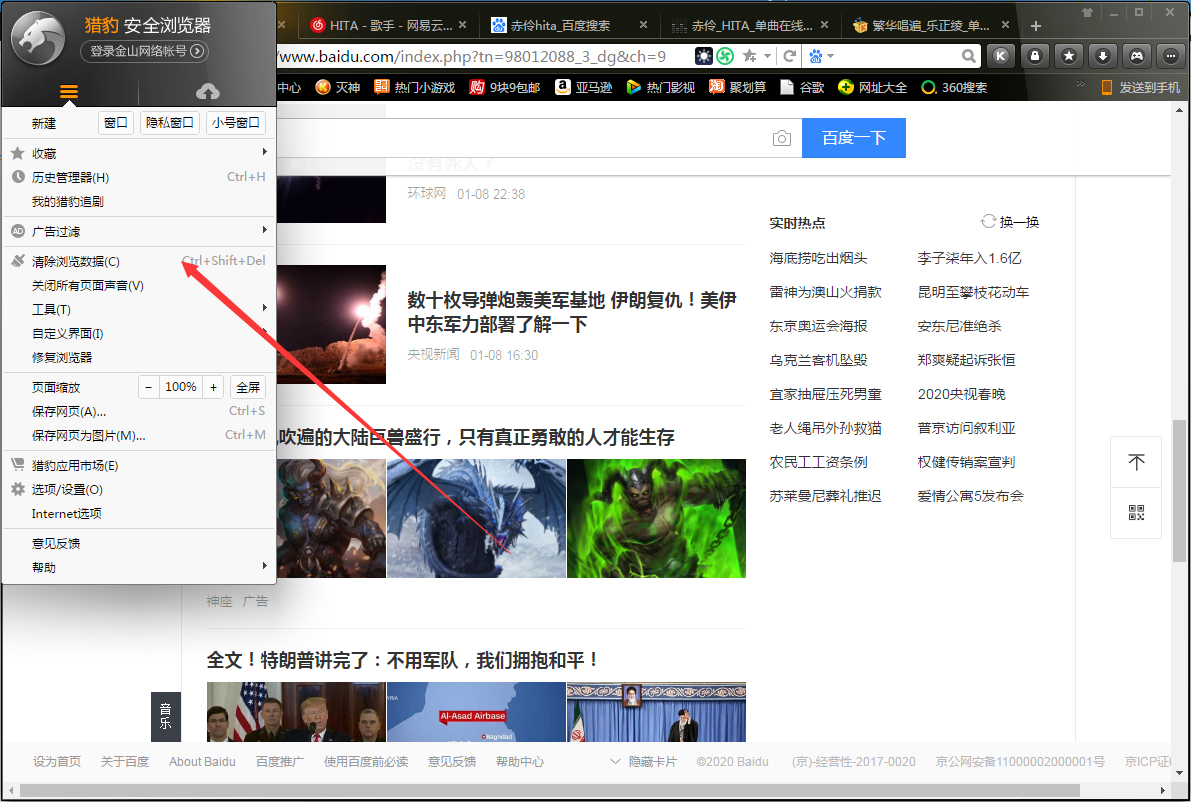Open the game center gamepad icon
The image size is (1191, 802).
(x=1136, y=56)
